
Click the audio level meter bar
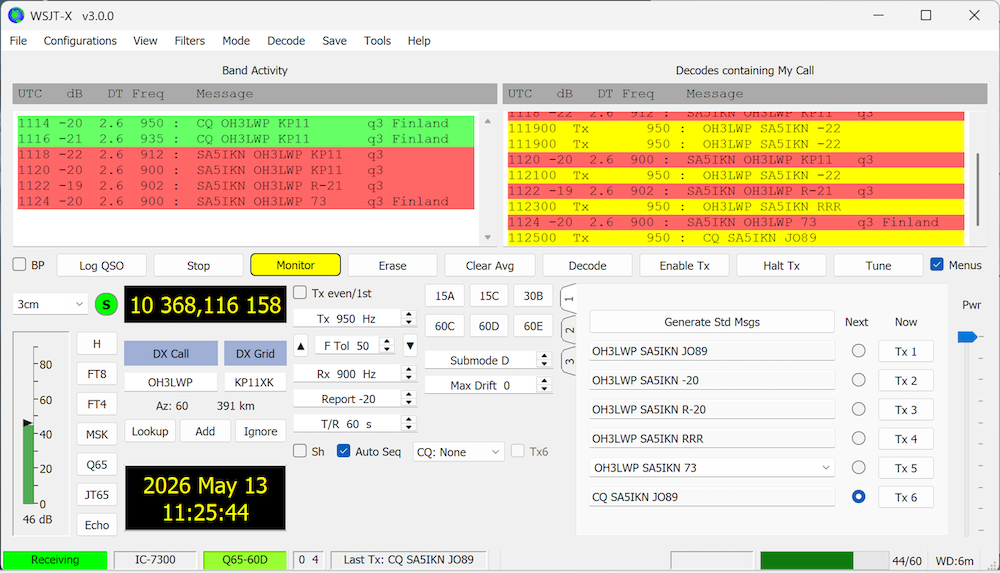coord(29,463)
